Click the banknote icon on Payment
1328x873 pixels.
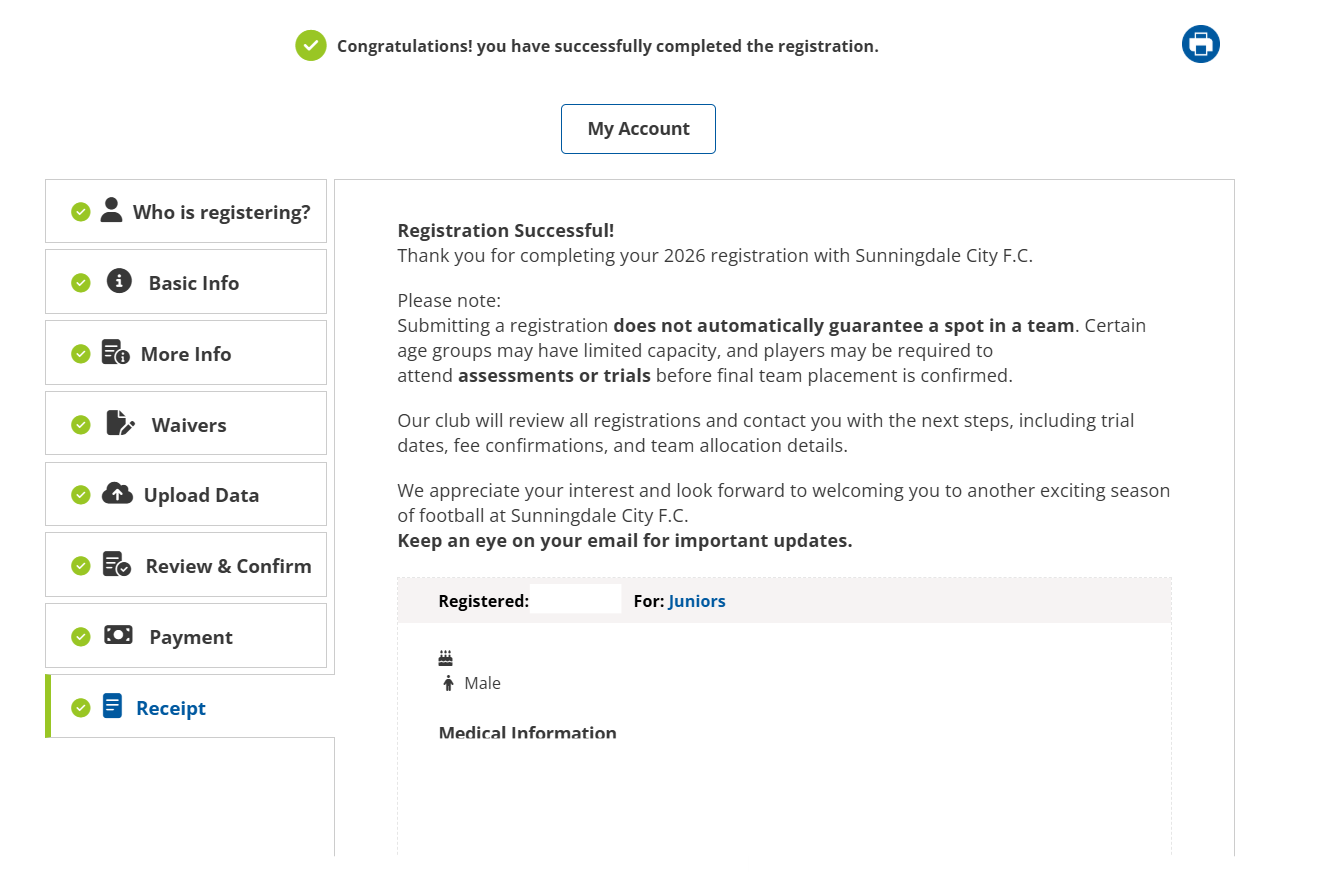(118, 635)
